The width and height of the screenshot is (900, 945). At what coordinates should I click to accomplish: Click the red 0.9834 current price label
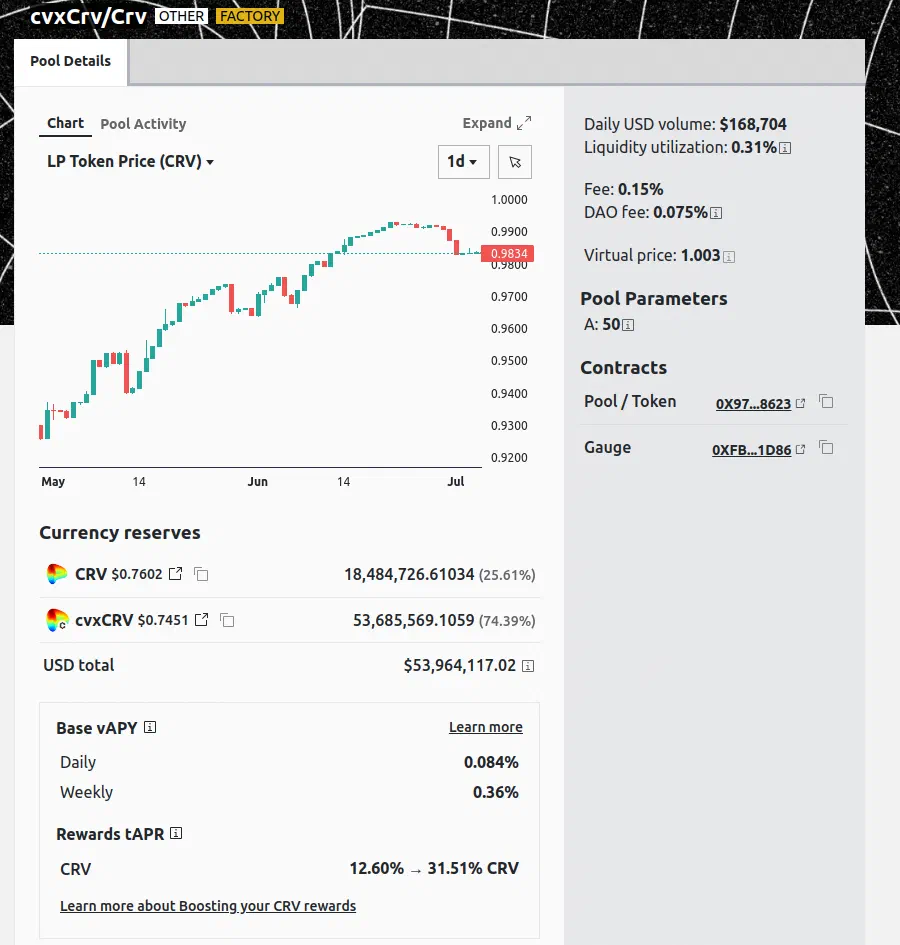[508, 254]
